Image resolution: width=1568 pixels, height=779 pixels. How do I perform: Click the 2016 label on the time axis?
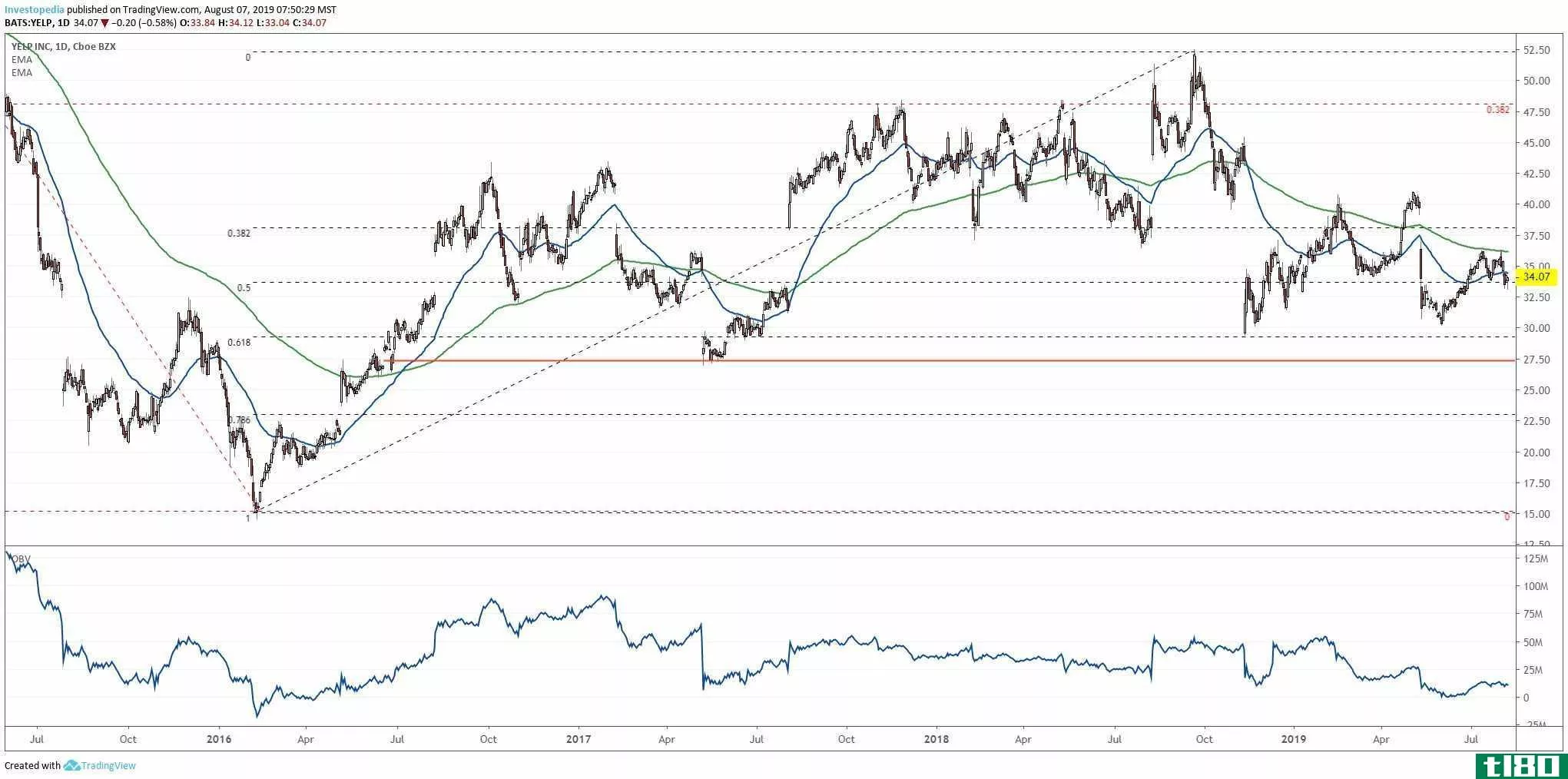(219, 740)
